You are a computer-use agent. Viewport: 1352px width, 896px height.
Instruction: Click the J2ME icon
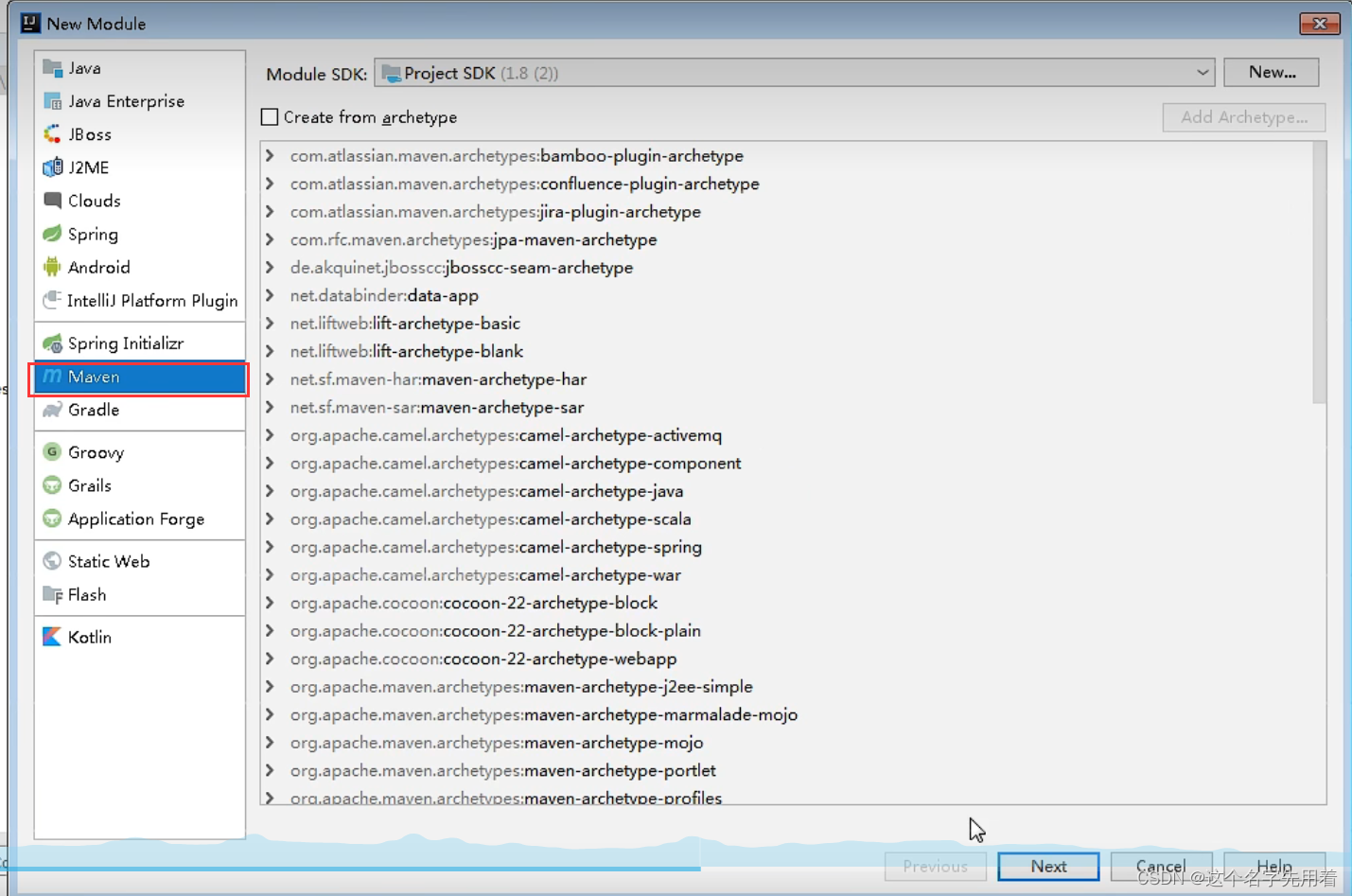(x=53, y=167)
